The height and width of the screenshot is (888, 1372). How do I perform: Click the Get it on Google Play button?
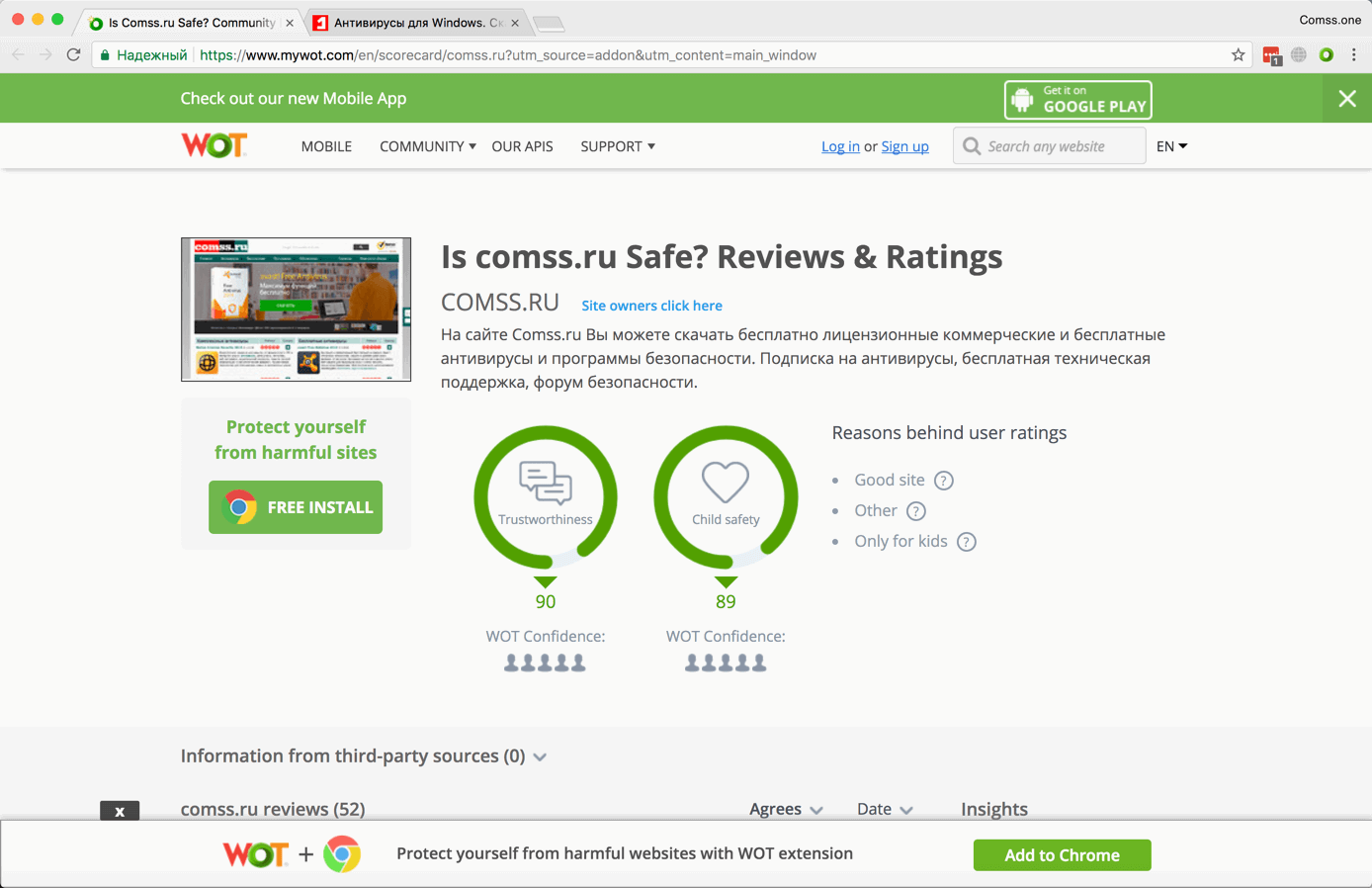(1078, 100)
